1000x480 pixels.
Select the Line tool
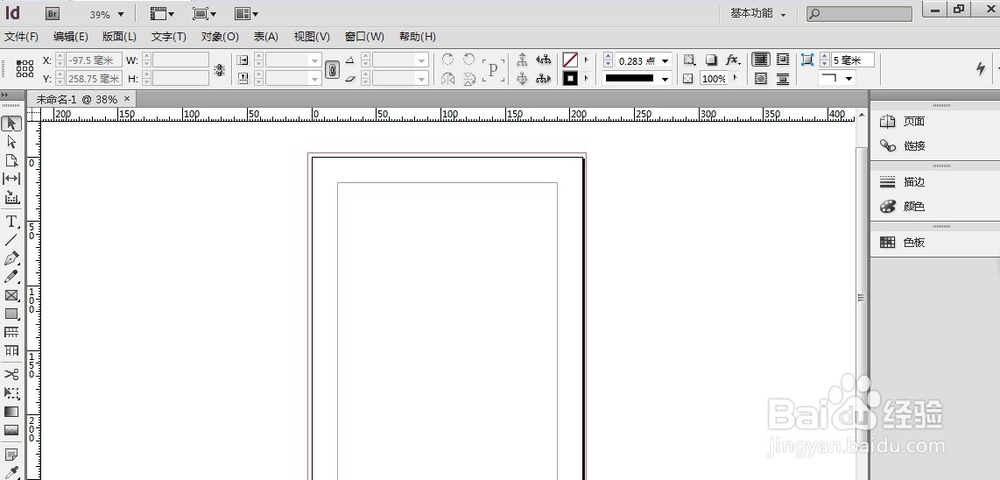11,240
